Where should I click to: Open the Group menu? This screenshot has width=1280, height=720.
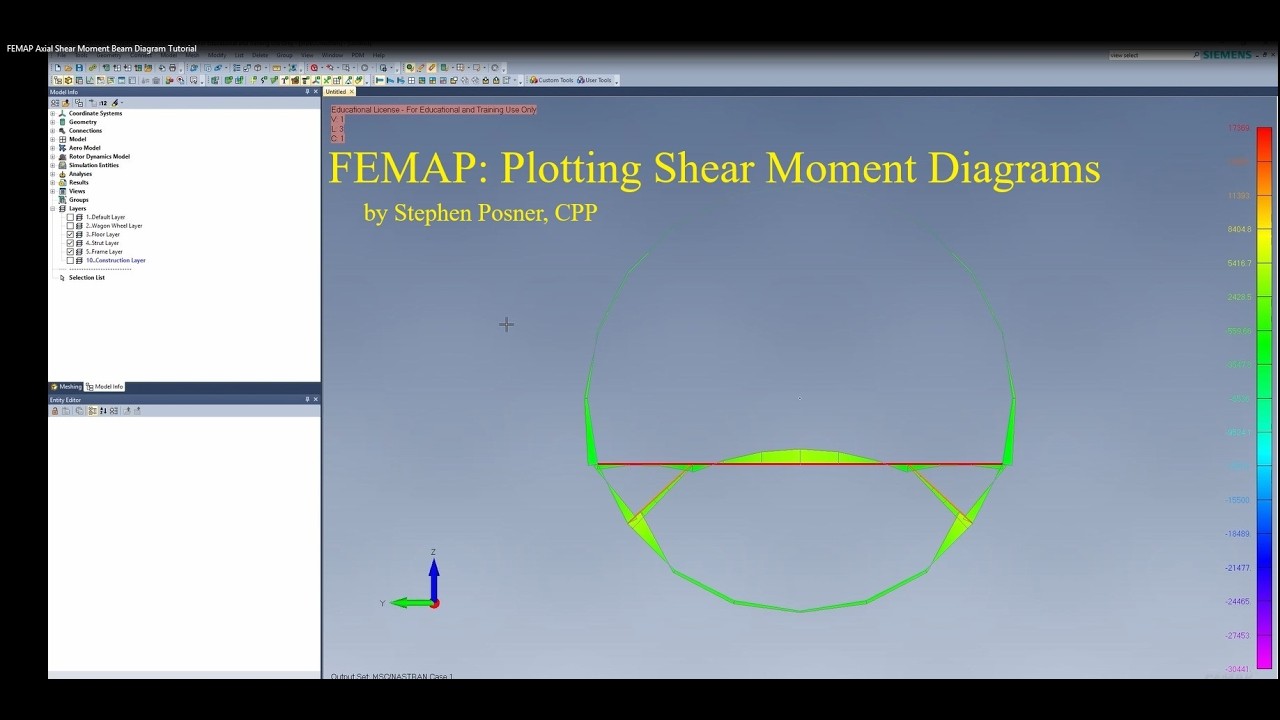tap(284, 55)
